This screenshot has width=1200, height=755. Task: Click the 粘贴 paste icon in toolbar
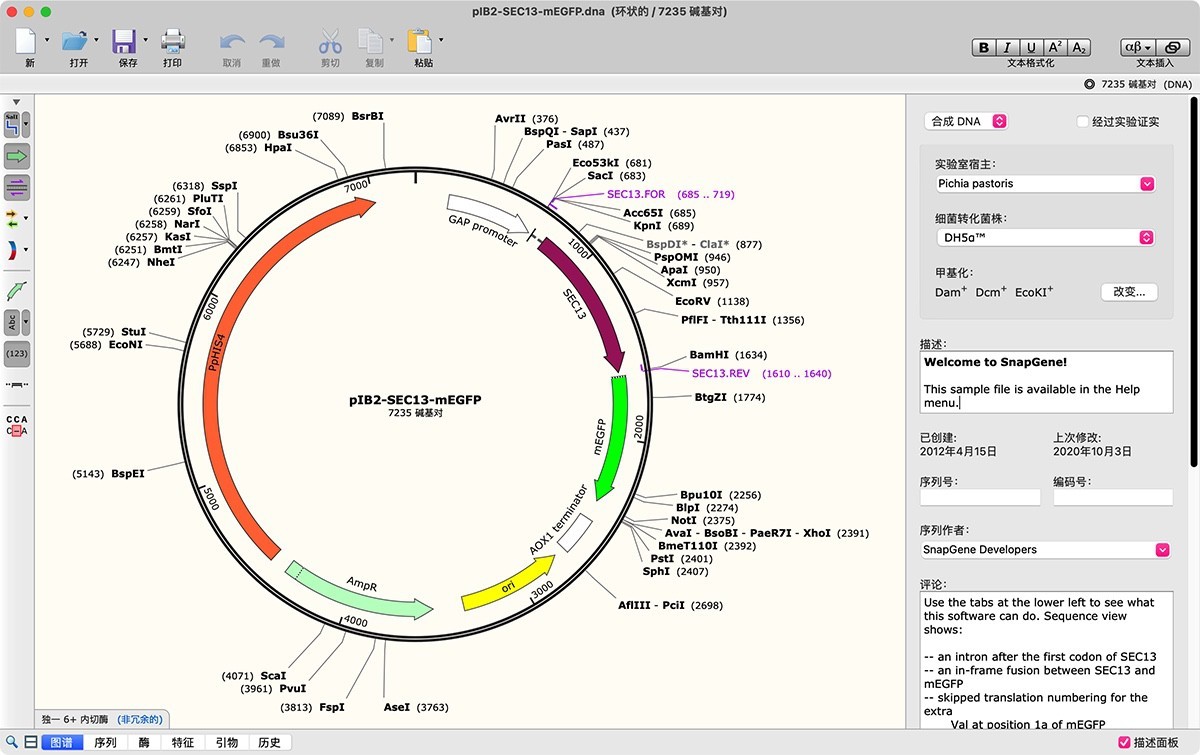click(421, 43)
